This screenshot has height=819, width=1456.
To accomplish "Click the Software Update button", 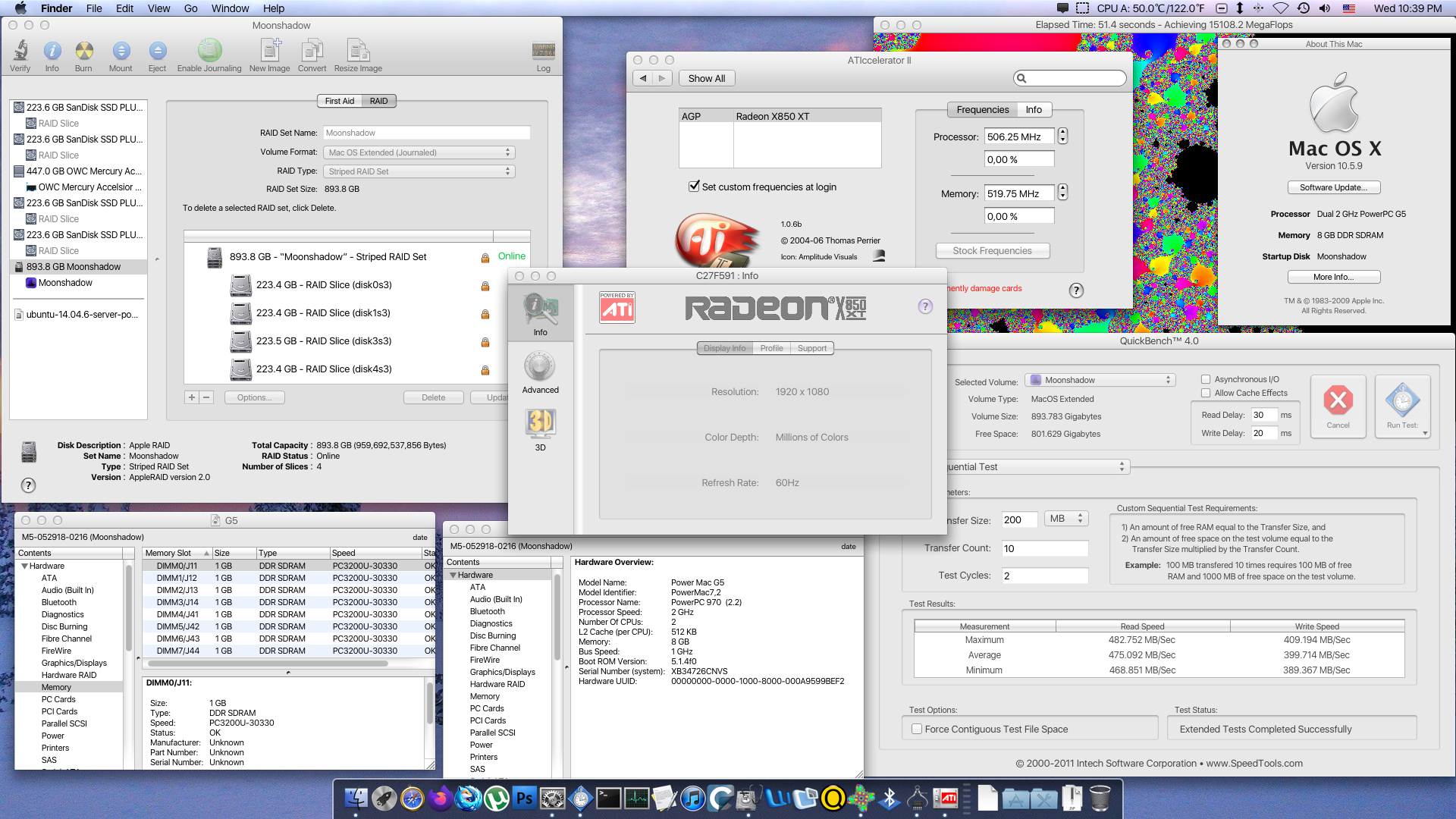I will pos(1333,187).
